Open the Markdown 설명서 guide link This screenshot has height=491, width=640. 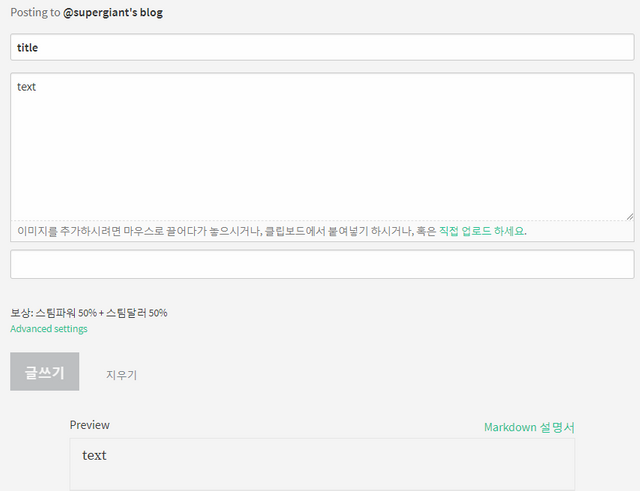[529, 427]
